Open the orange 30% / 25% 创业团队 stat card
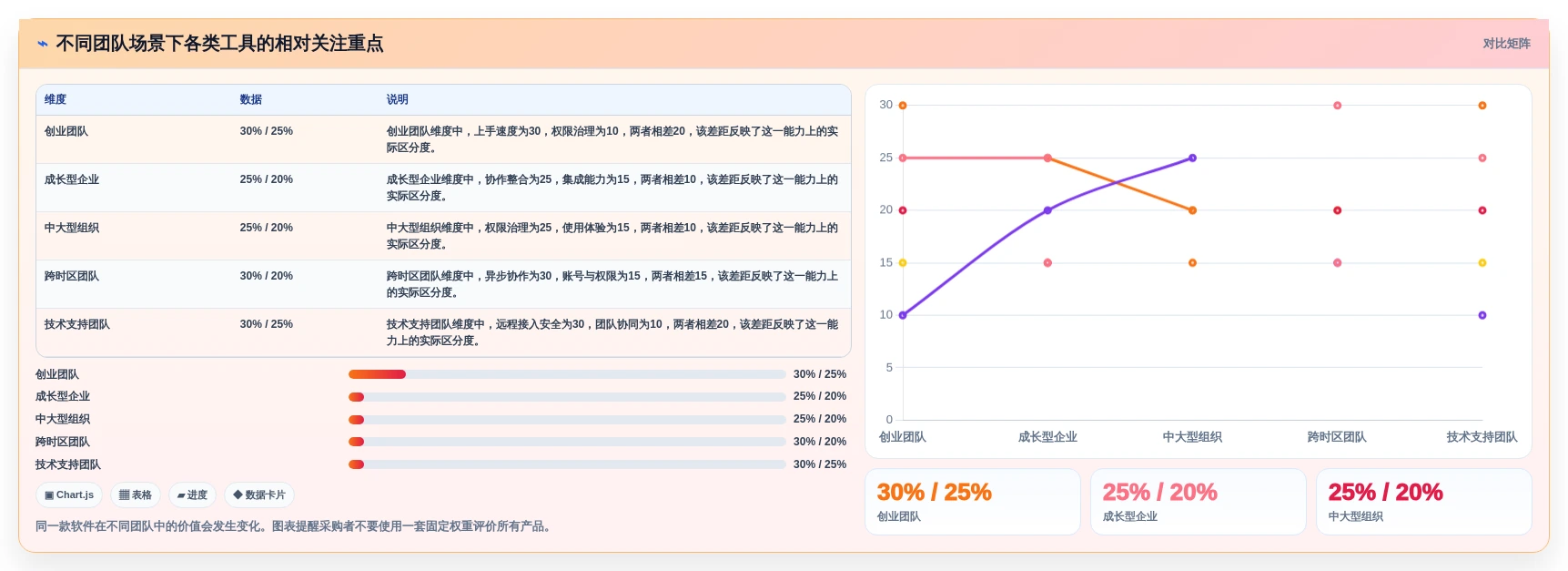The width and height of the screenshot is (1568, 571). tap(973, 502)
